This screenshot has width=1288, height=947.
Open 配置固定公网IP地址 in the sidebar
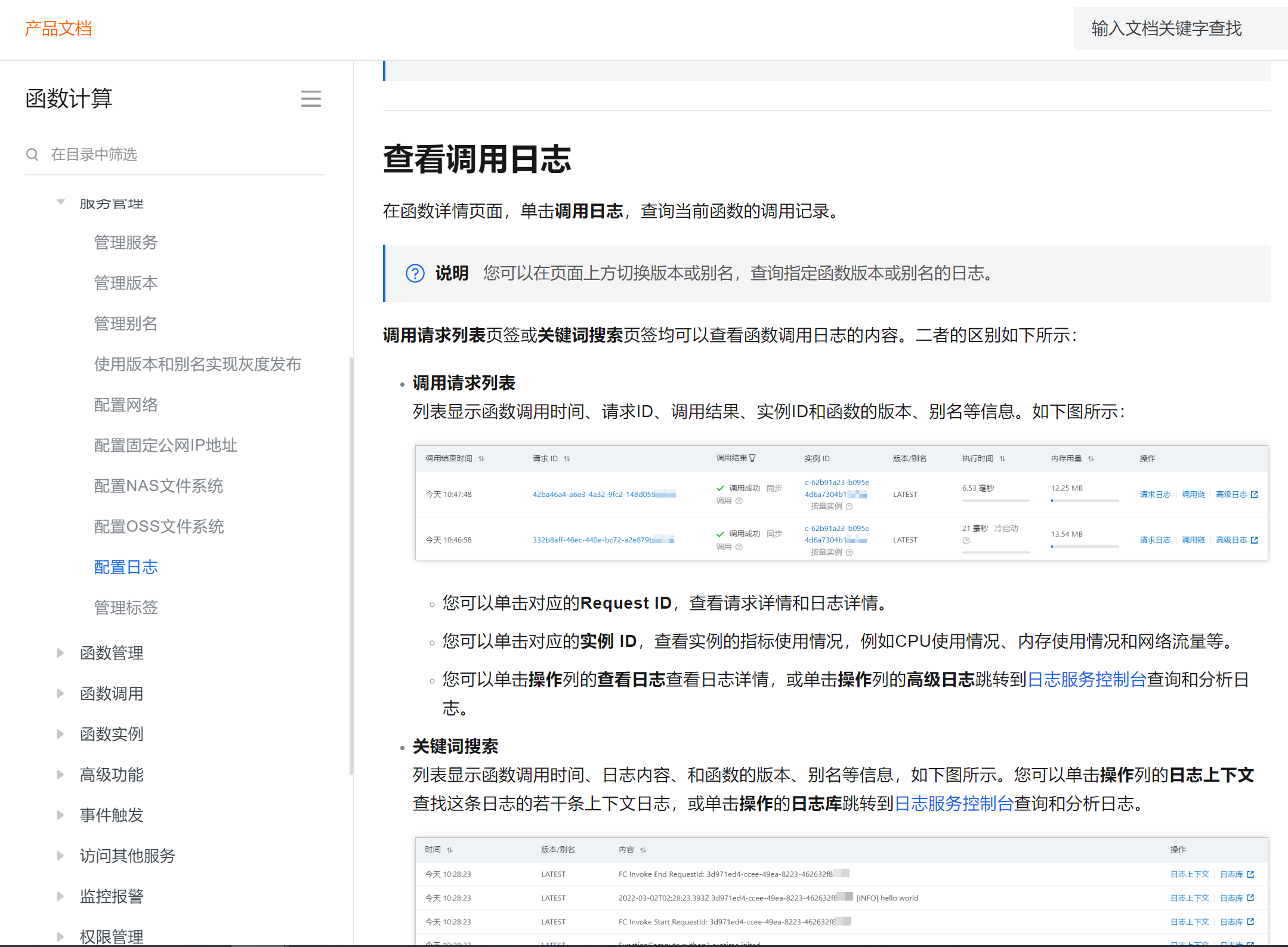(166, 445)
